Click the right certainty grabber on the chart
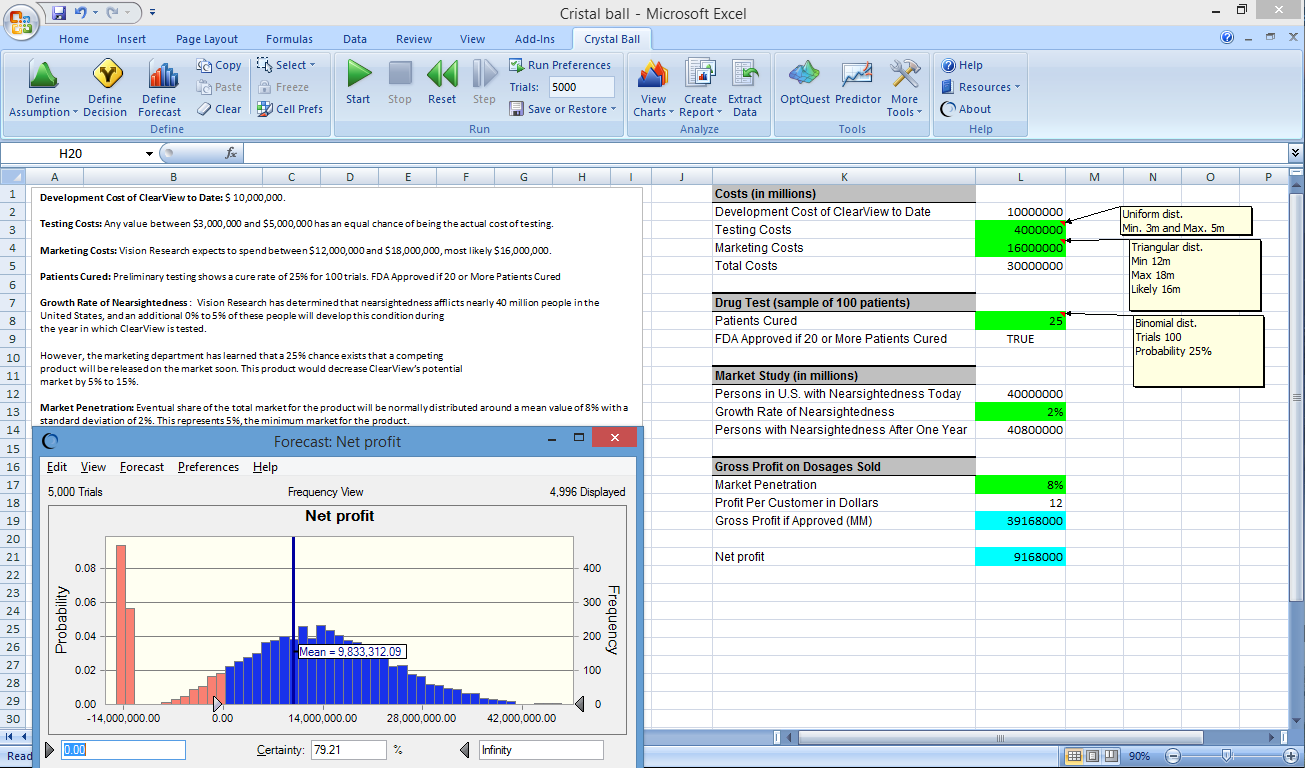This screenshot has width=1305, height=768. coord(579,705)
